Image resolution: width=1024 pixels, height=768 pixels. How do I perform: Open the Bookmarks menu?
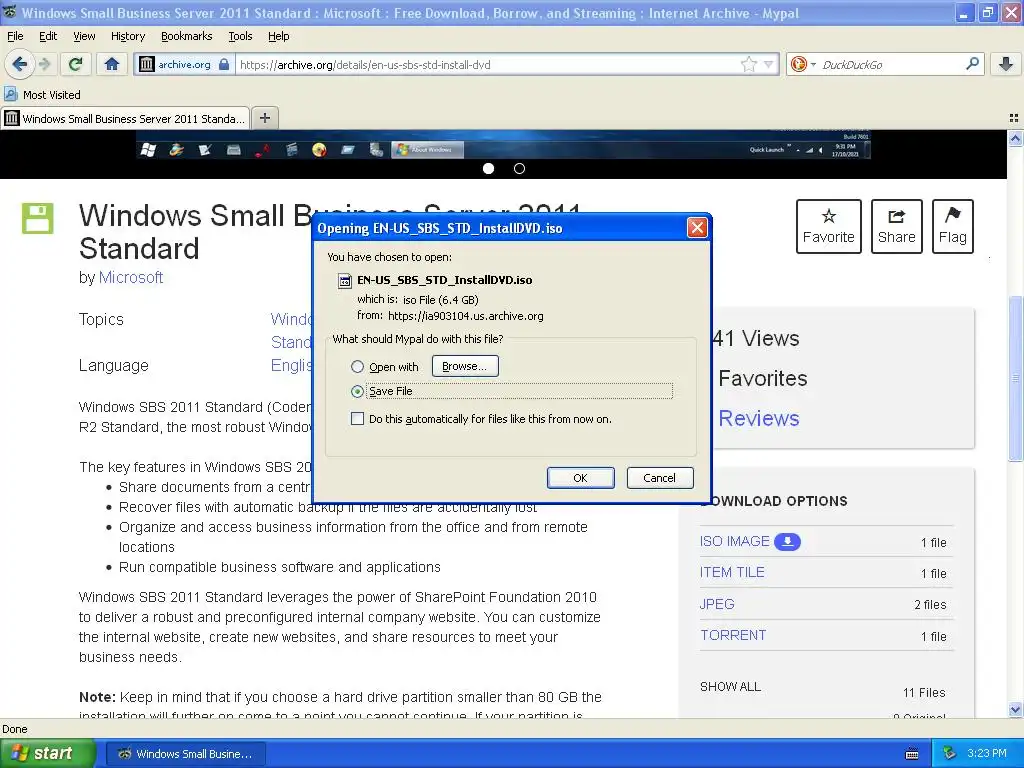186,36
